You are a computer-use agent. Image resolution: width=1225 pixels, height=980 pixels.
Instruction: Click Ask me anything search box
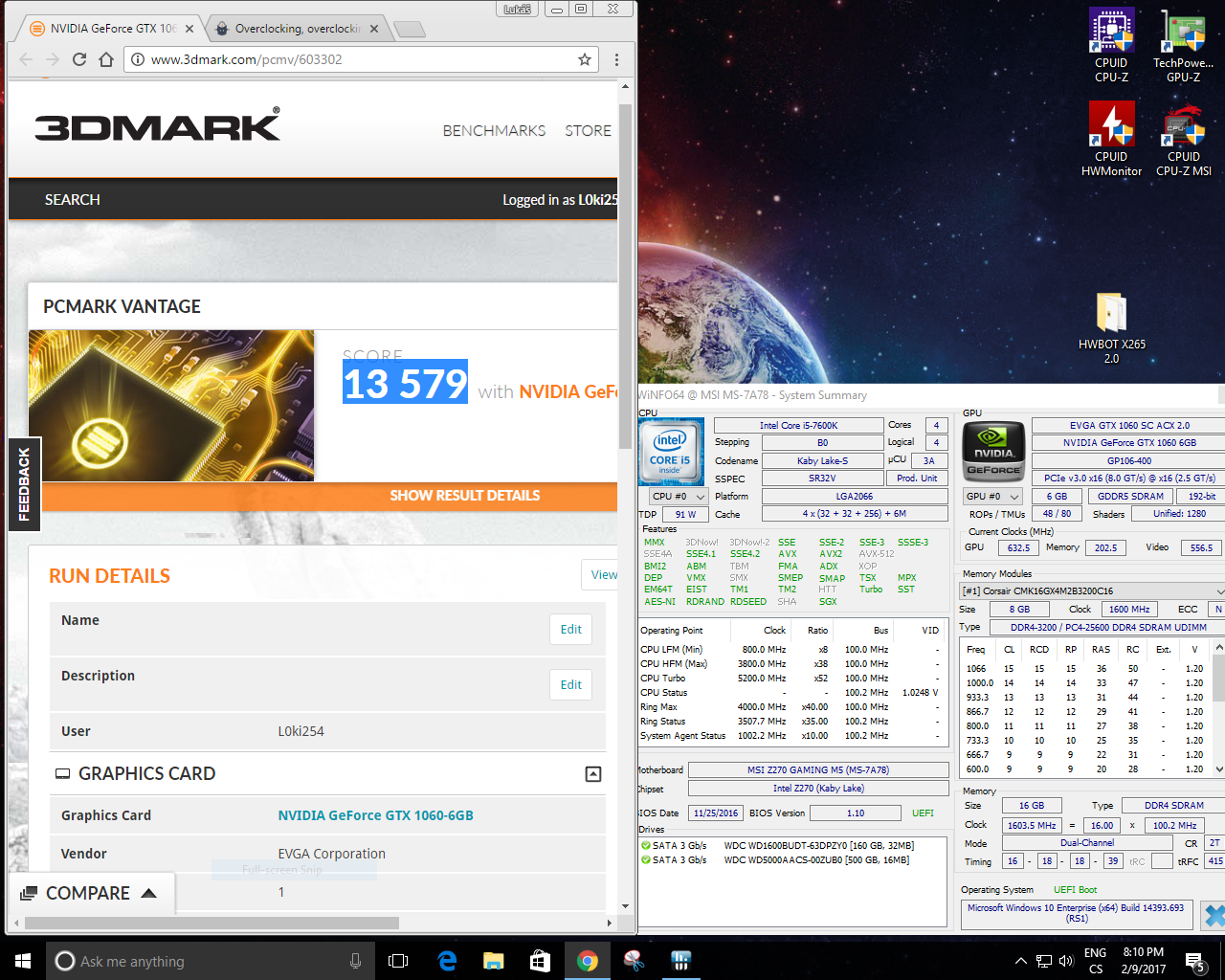[x=210, y=961]
